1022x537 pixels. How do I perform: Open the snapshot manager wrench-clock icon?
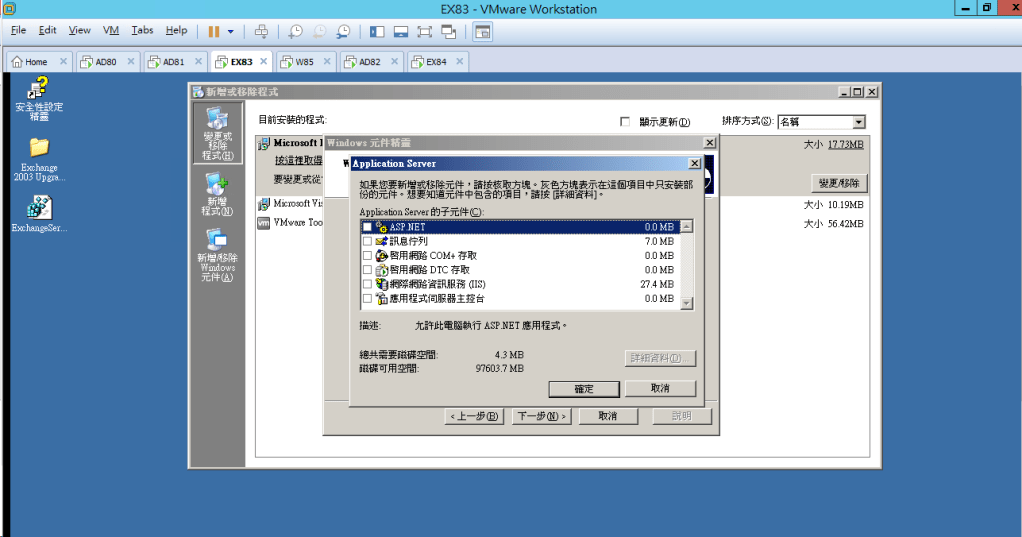(343, 31)
